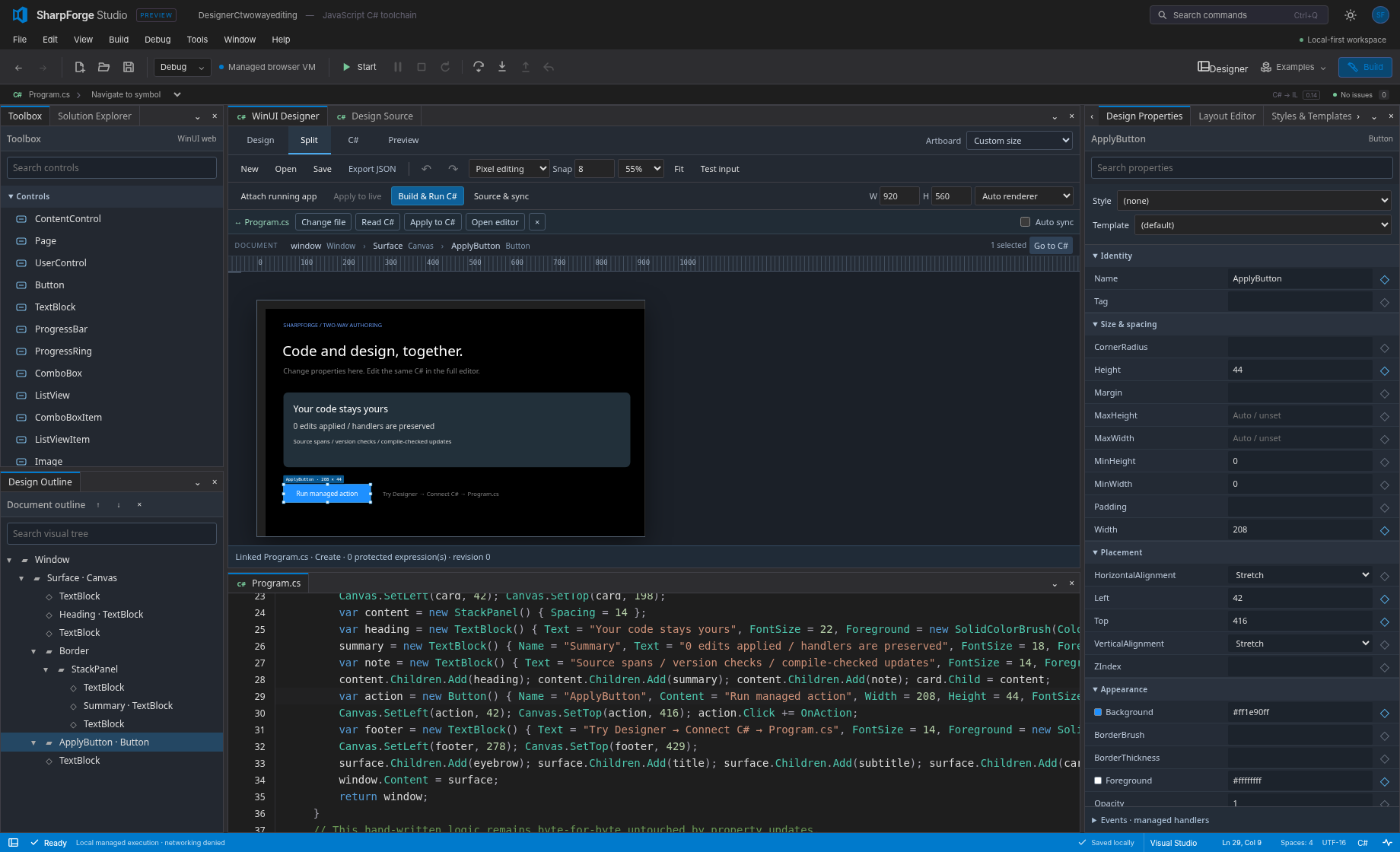
Task: Switch to the Solution Explorer tab
Action: click(x=94, y=116)
